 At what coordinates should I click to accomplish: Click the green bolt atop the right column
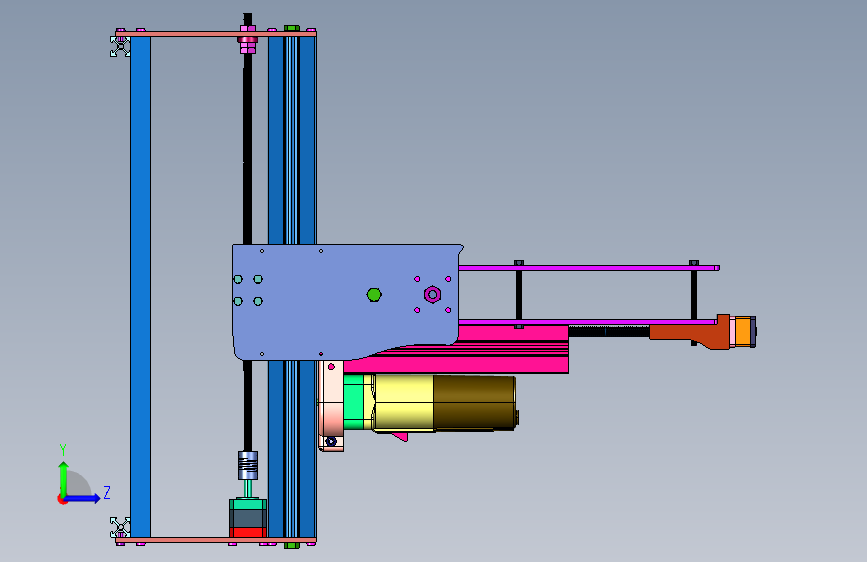pyautogui.click(x=292, y=28)
